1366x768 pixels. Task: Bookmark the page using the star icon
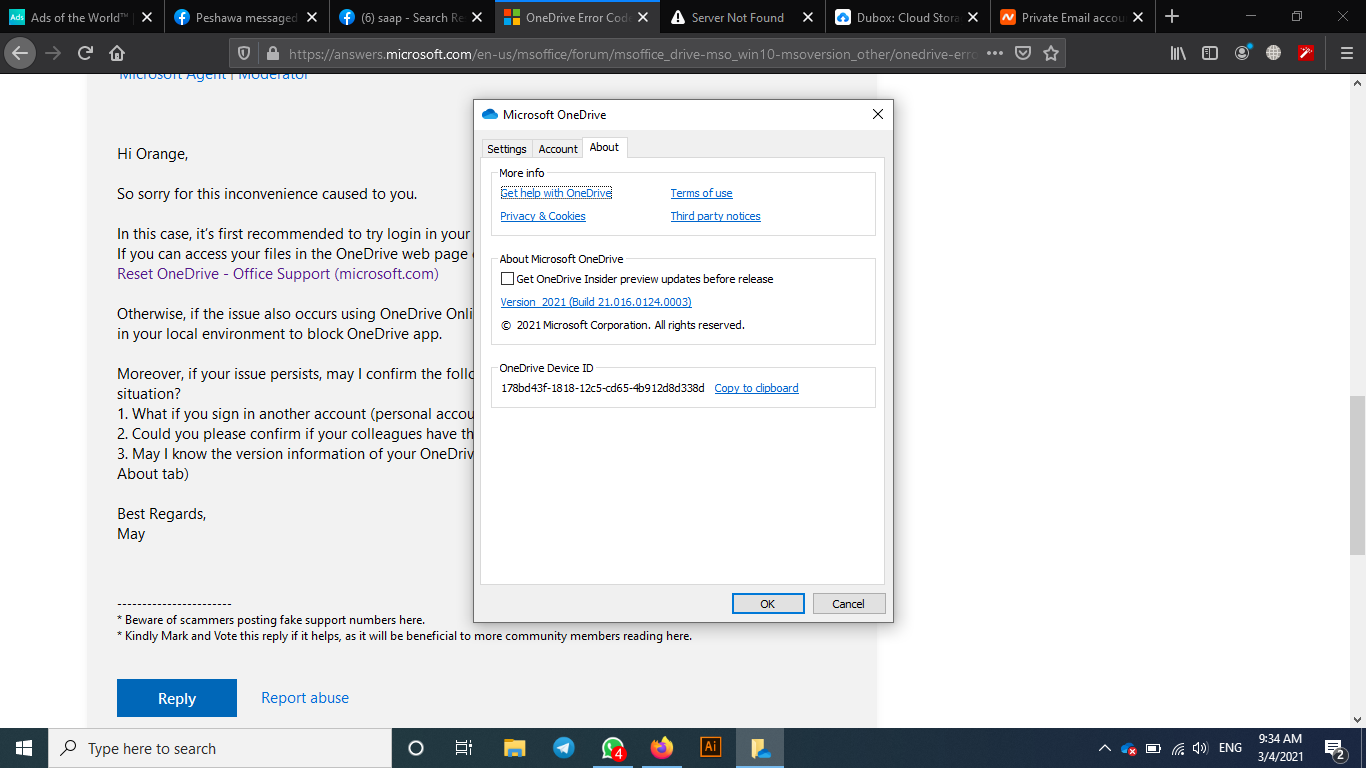coord(1051,52)
